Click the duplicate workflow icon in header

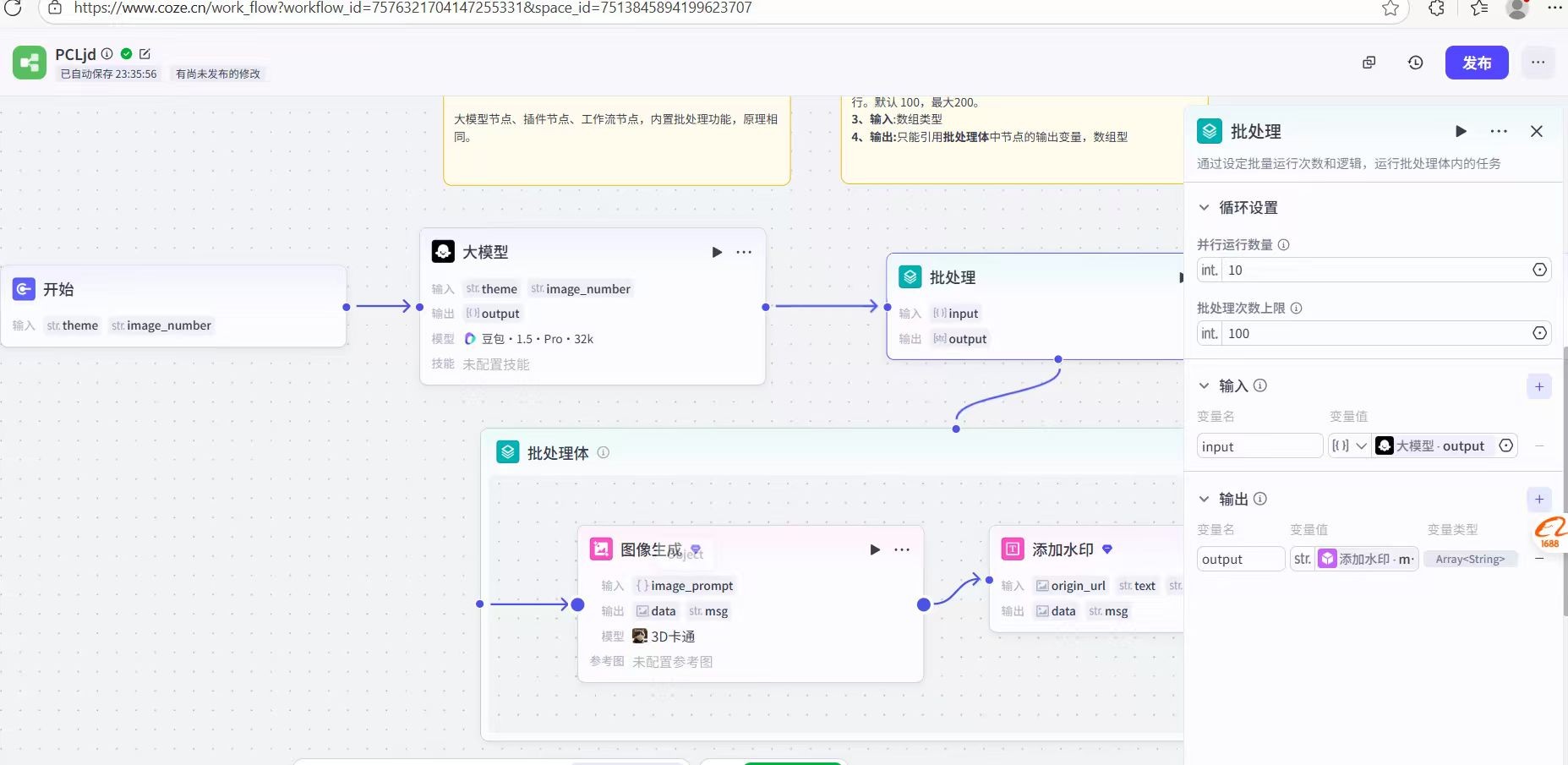[1369, 63]
